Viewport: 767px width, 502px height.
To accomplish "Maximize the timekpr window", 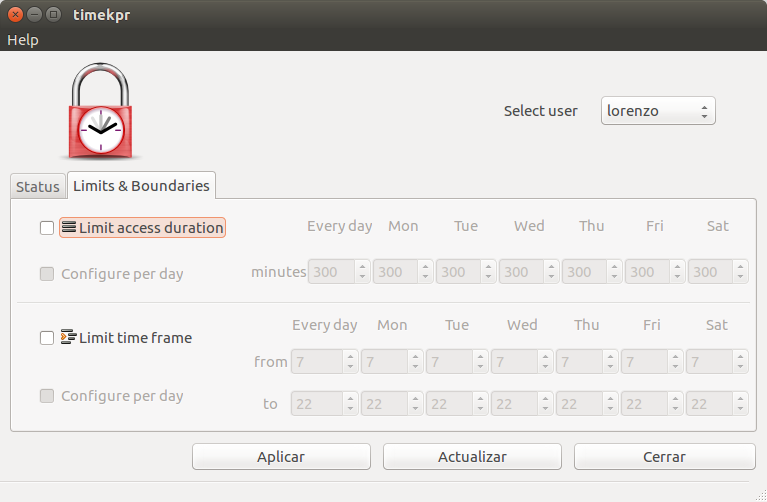I will [53, 15].
